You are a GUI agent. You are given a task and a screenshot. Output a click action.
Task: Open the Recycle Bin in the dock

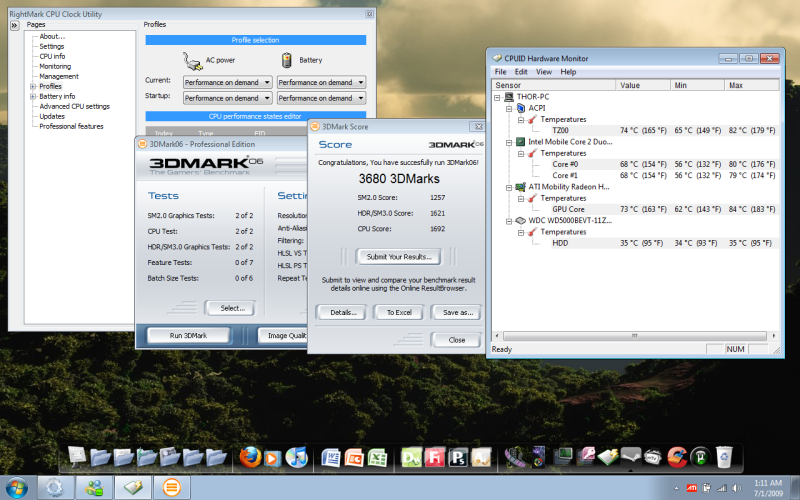tap(724, 457)
